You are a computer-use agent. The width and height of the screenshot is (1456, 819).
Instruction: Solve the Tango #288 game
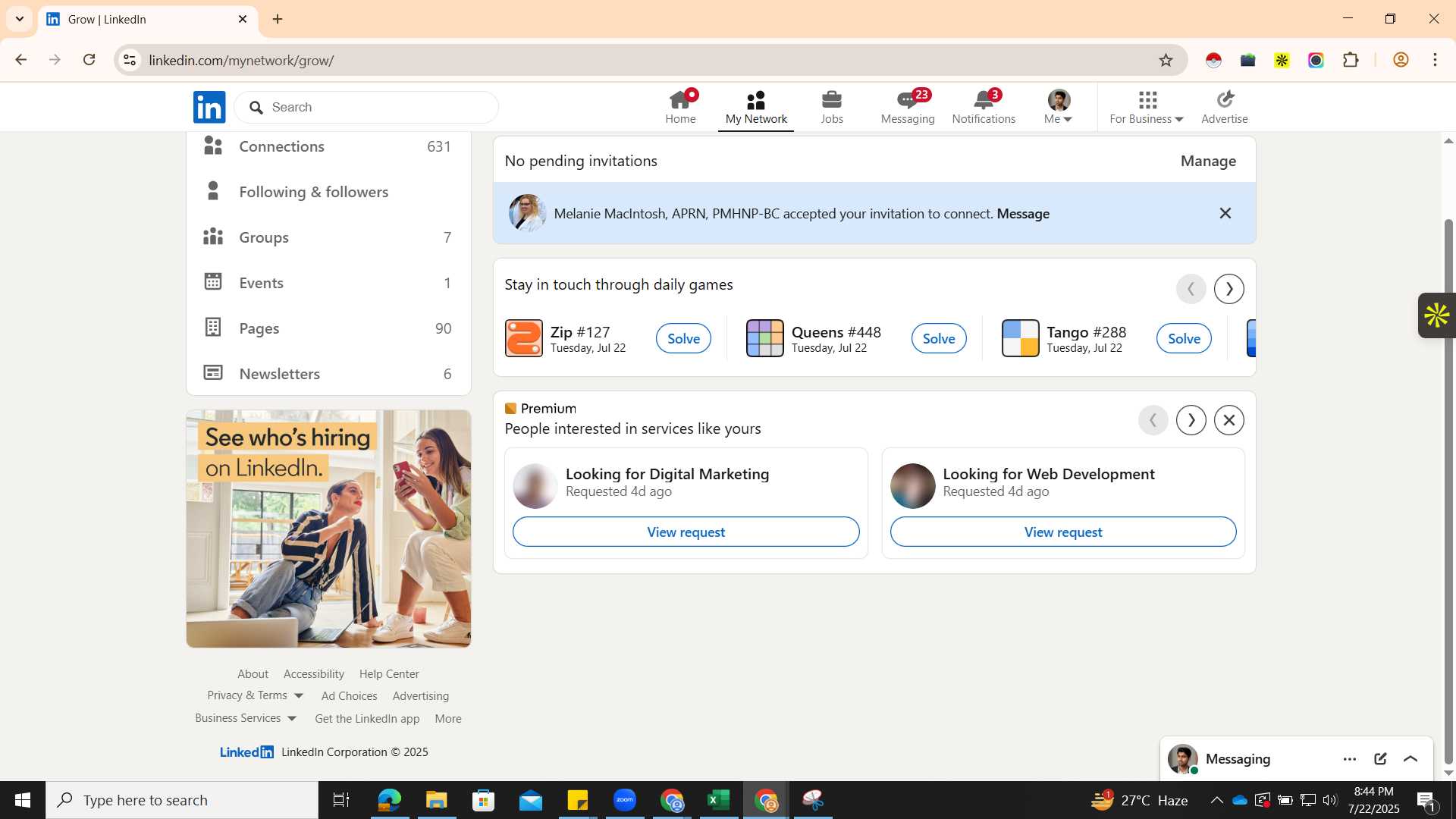click(1184, 339)
